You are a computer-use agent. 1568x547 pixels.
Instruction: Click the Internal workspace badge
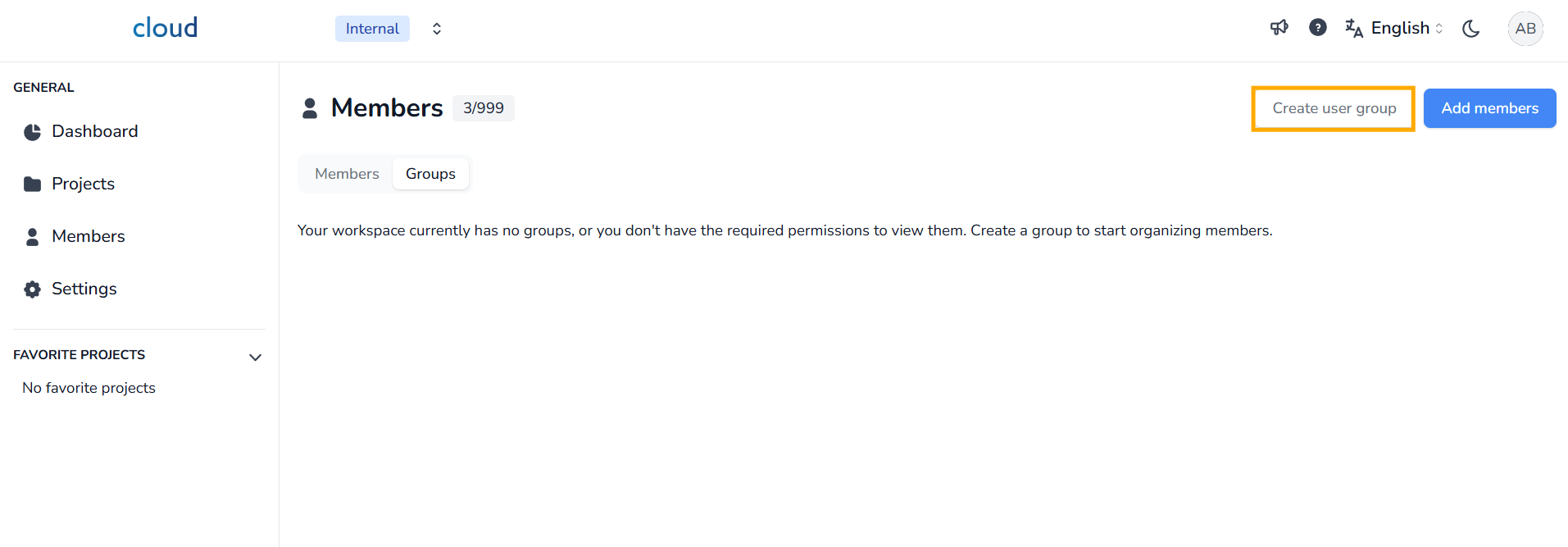372,29
